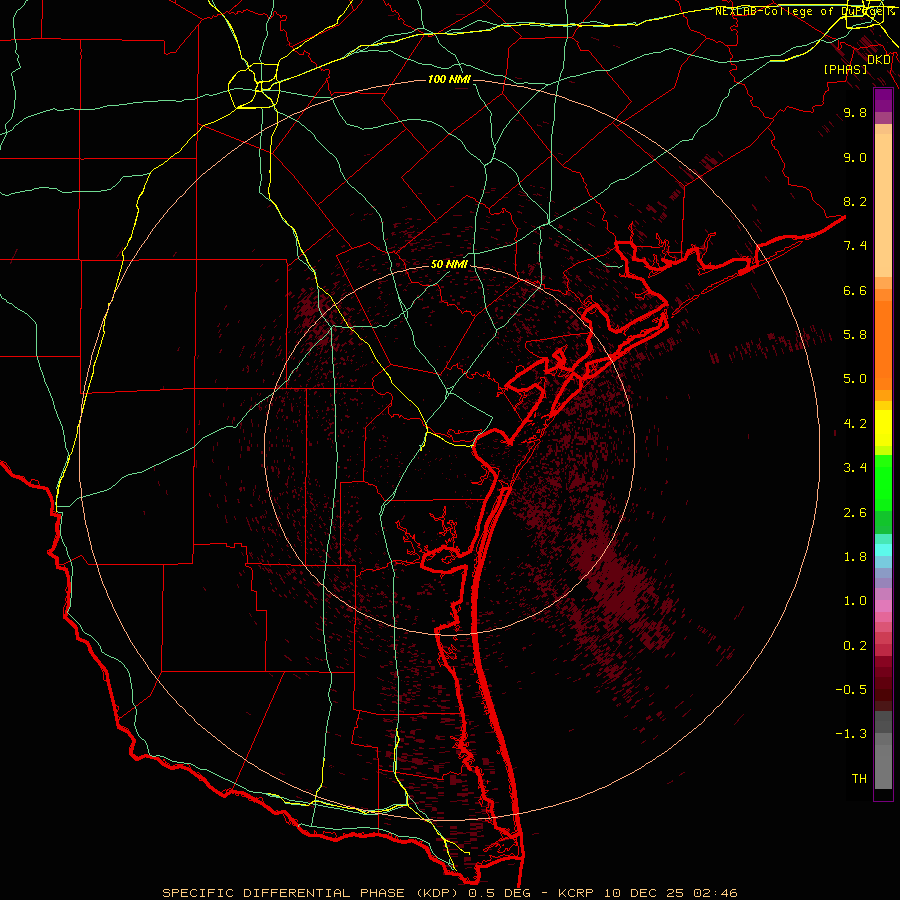Pick the bright yellow band of the color bar
The width and height of the screenshot is (900, 900).
pos(883,428)
